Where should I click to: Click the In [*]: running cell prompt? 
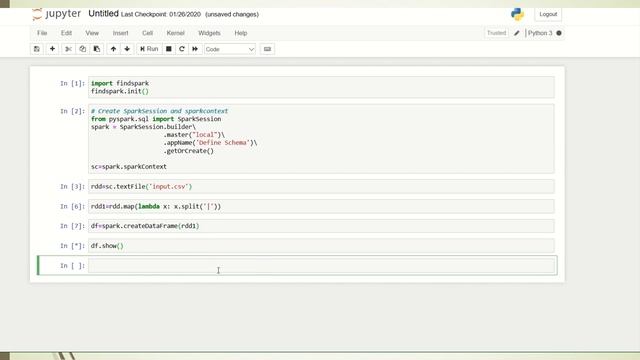click(72, 246)
